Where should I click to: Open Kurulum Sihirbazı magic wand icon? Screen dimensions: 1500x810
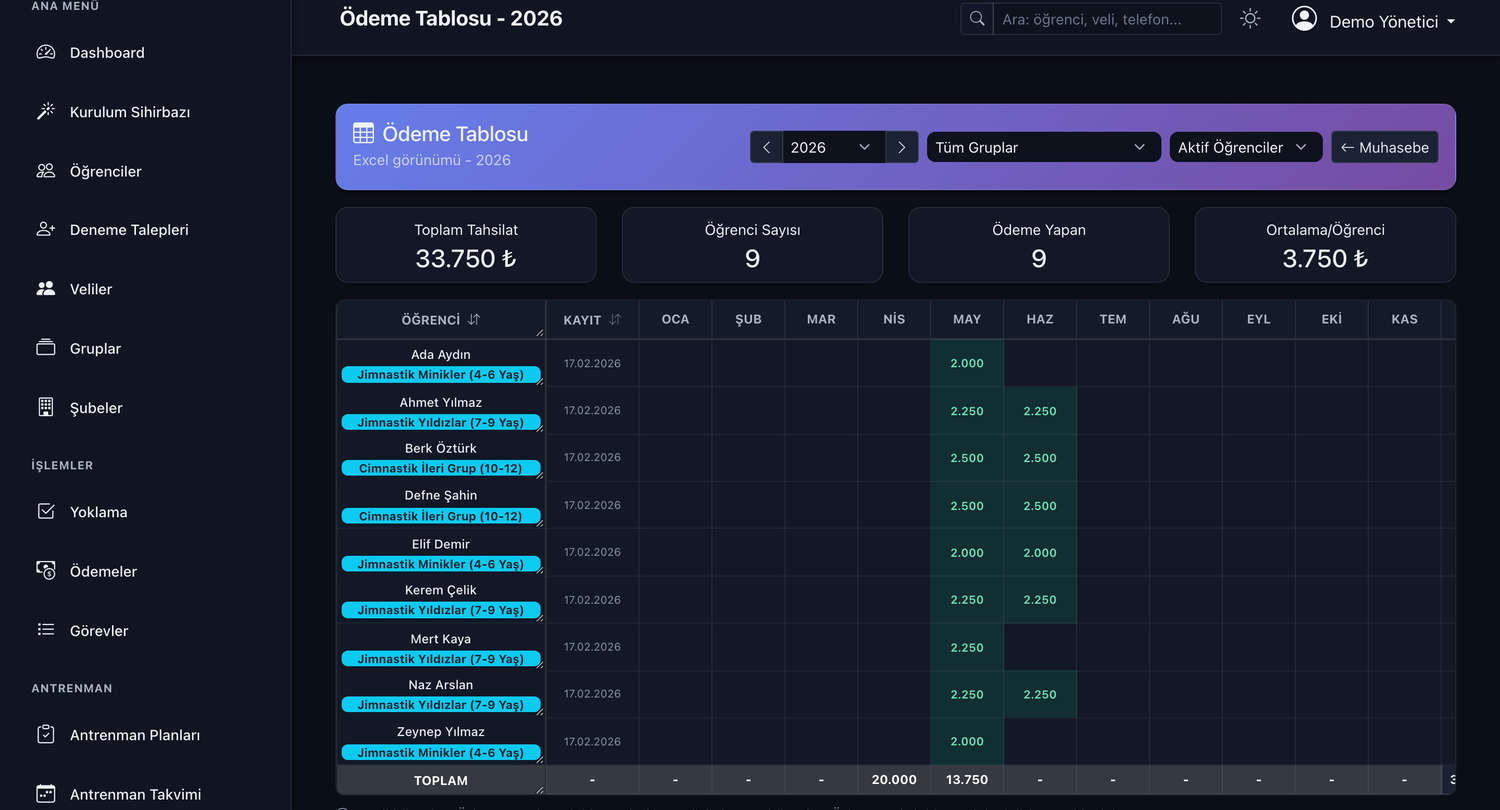pos(45,112)
